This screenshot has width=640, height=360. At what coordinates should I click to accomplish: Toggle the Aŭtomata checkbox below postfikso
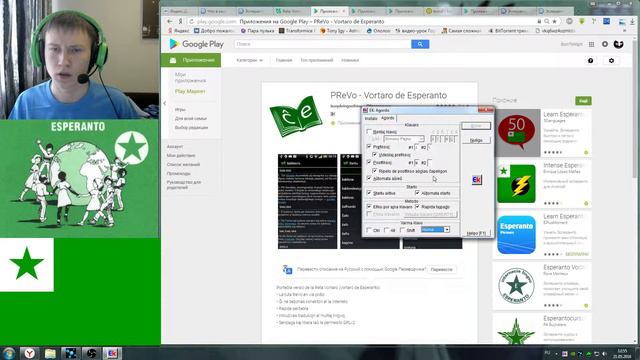pyautogui.click(x=369, y=178)
